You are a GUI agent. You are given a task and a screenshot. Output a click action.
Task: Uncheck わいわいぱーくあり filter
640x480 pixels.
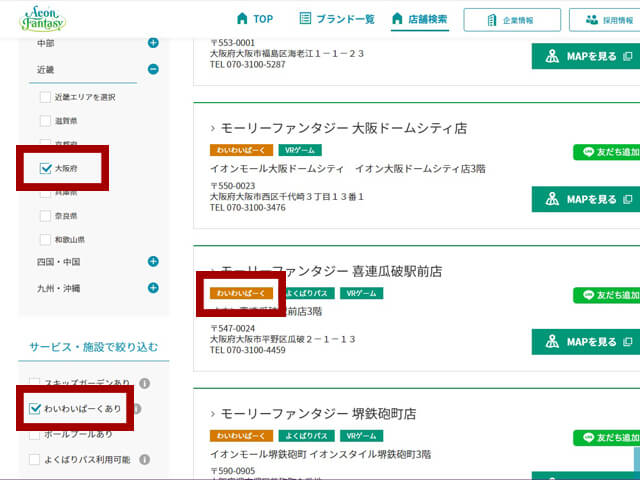point(35,408)
